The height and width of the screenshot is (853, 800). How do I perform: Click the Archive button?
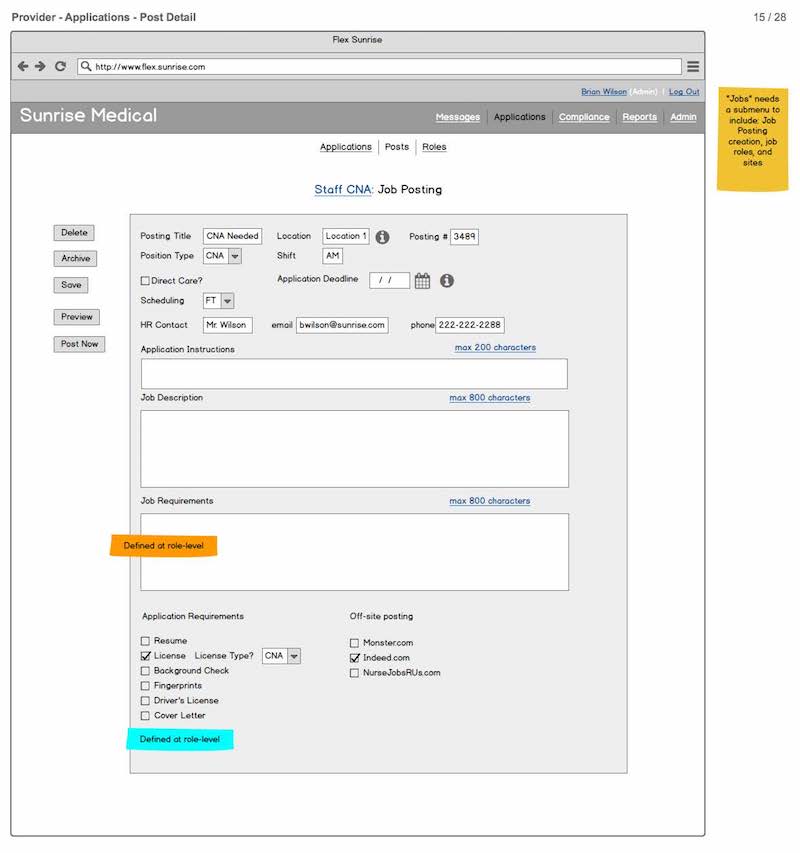click(75, 258)
